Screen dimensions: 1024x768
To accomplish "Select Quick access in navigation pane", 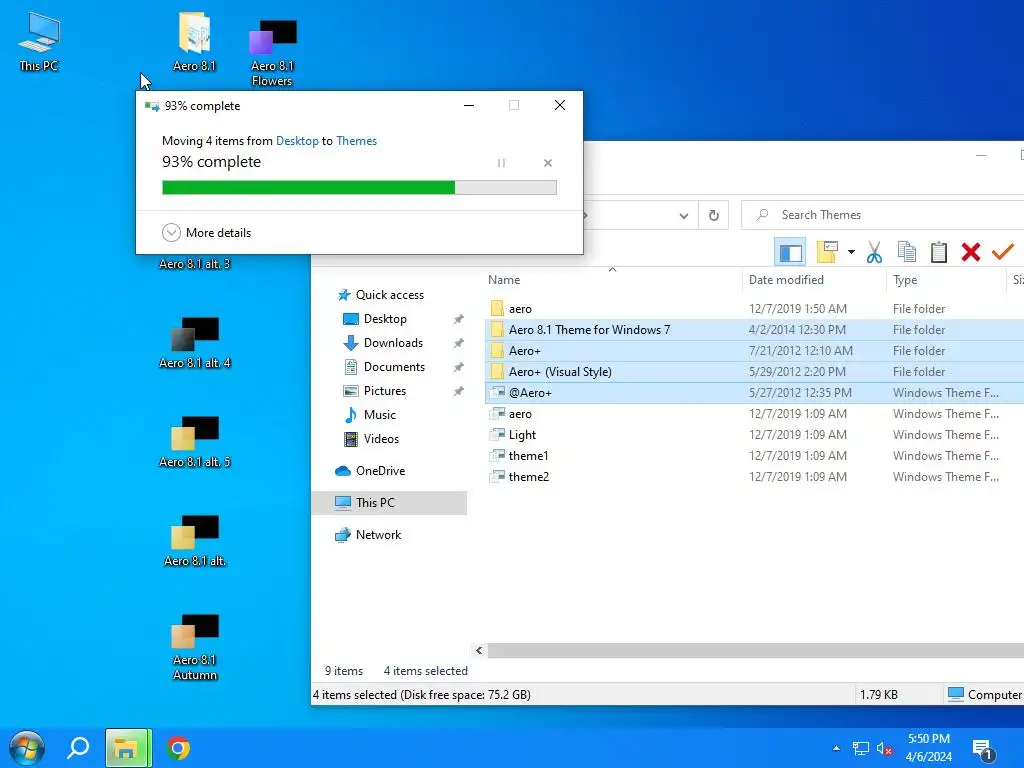I will click(381, 295).
